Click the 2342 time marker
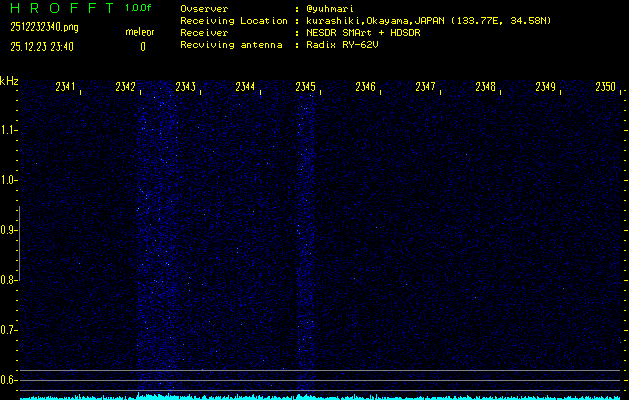629x400 pixels. [126, 87]
